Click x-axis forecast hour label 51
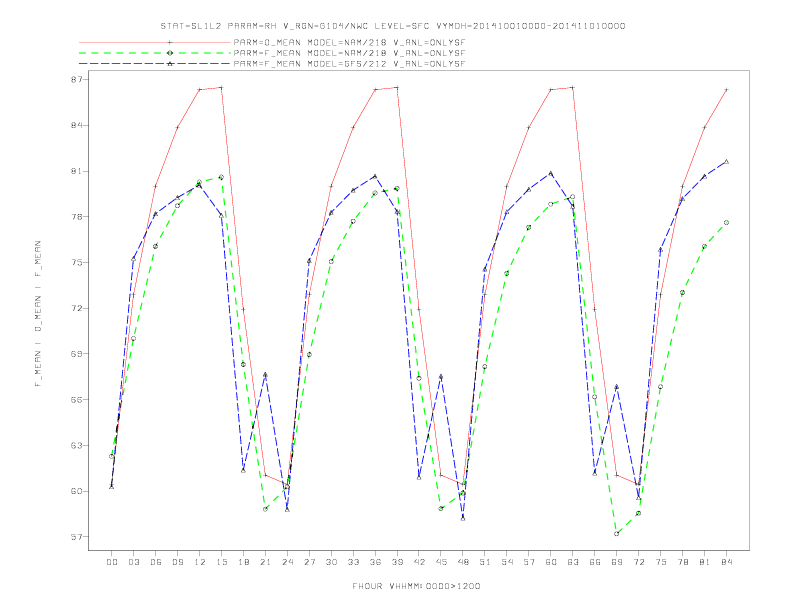 (x=485, y=562)
